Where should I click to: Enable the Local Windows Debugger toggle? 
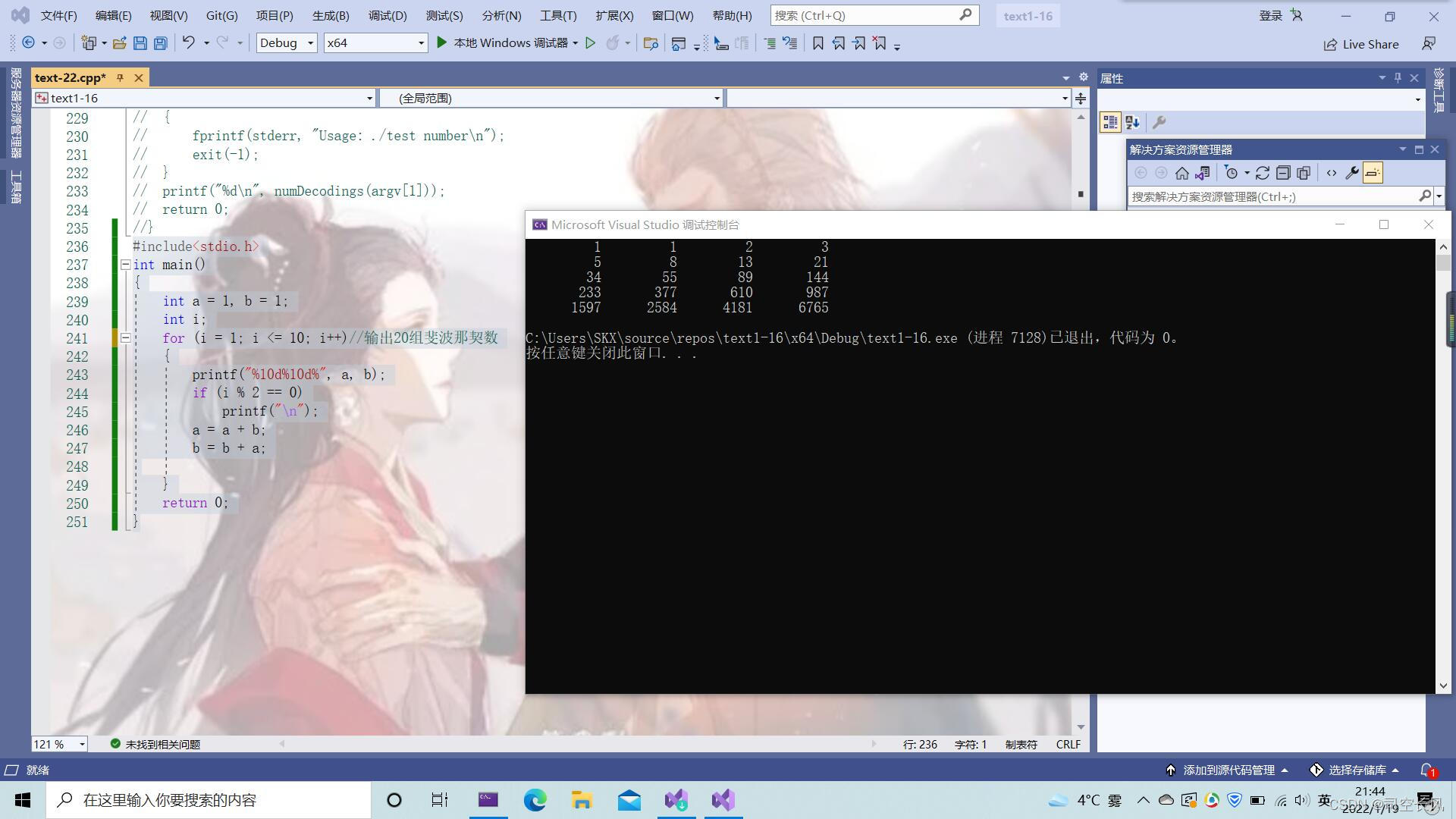point(500,42)
